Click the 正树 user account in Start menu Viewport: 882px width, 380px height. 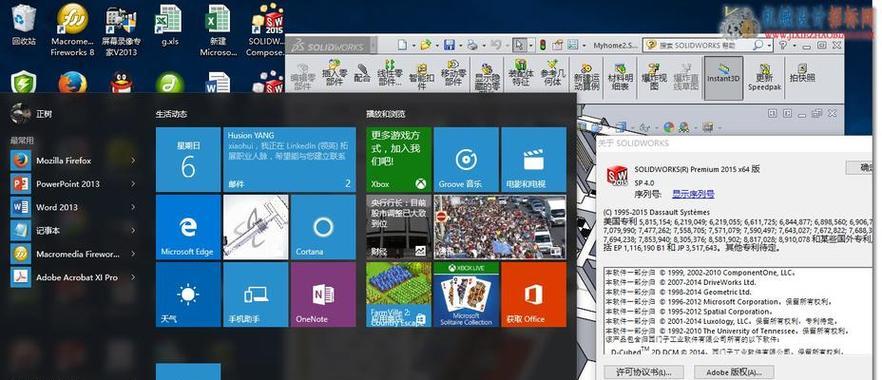click(32, 114)
